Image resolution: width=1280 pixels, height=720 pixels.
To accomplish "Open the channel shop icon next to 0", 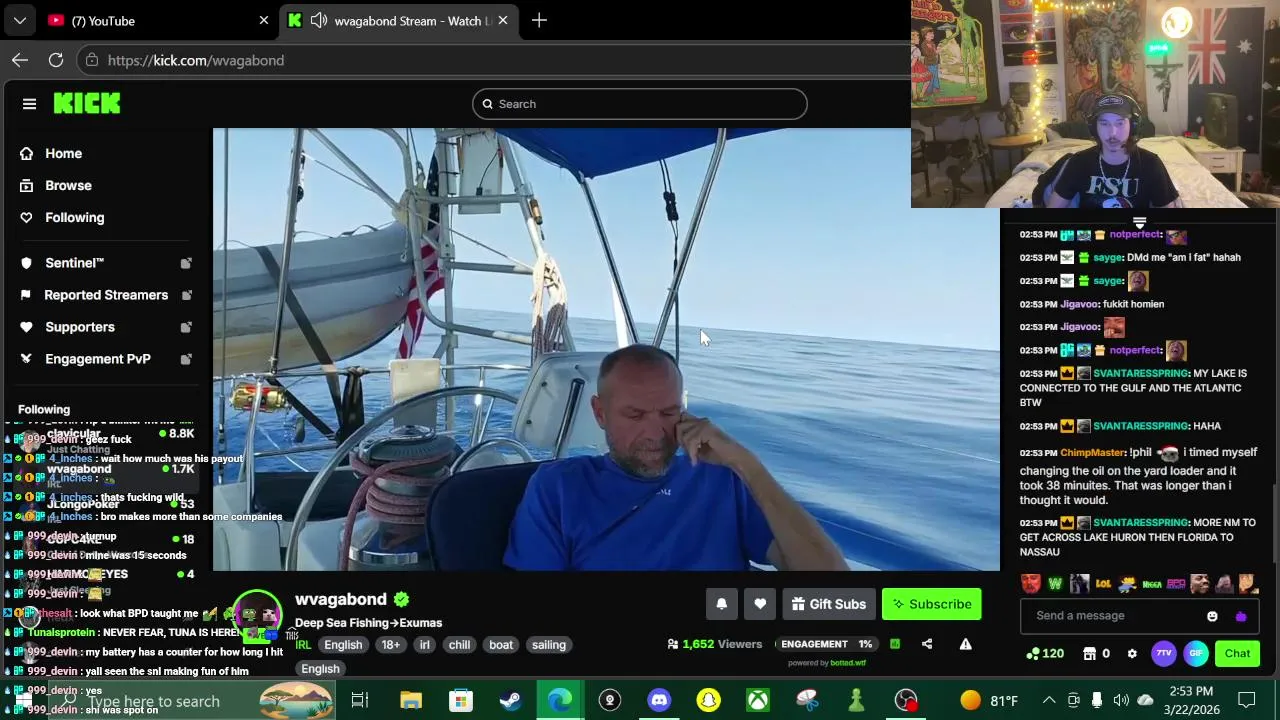I will point(1090,654).
